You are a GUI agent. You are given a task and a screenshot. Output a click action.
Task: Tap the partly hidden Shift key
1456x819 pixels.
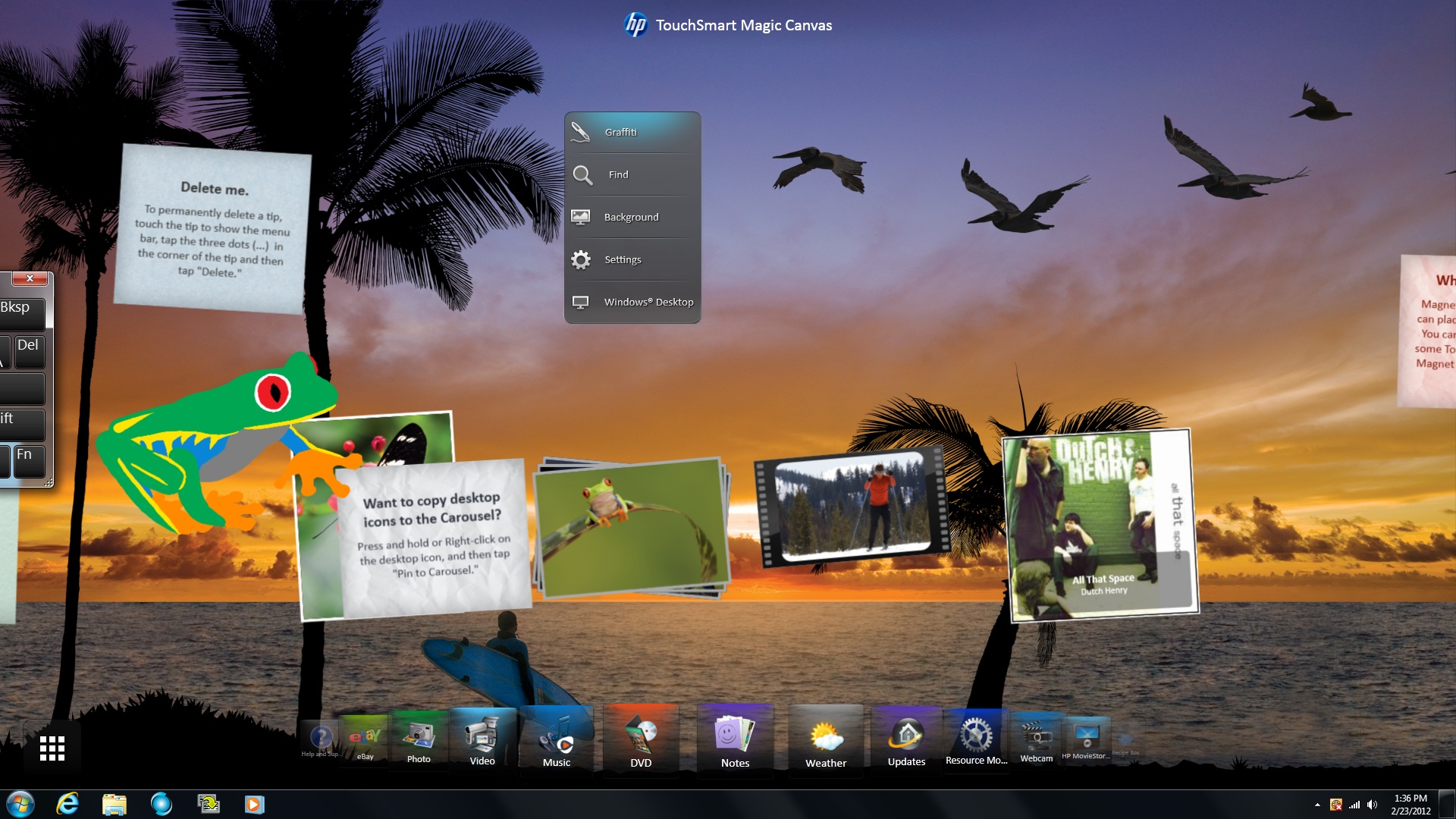21,424
